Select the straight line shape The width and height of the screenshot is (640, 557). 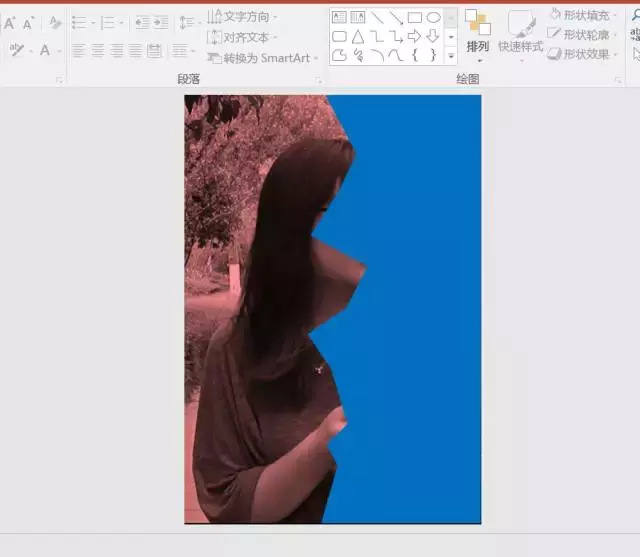coord(377,17)
